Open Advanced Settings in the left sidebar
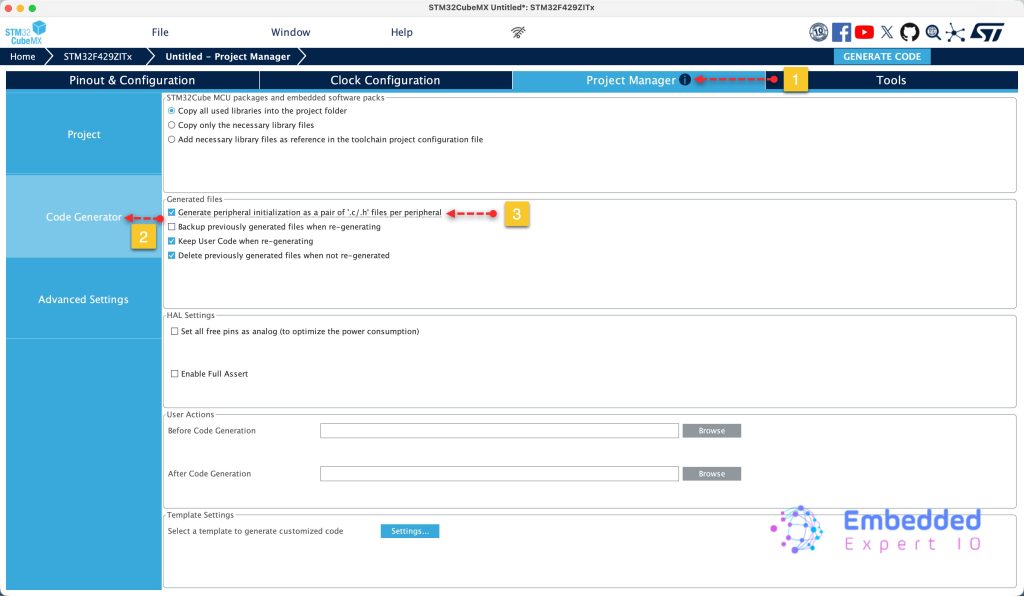Viewport: 1024px width, 596px height. pos(83,299)
